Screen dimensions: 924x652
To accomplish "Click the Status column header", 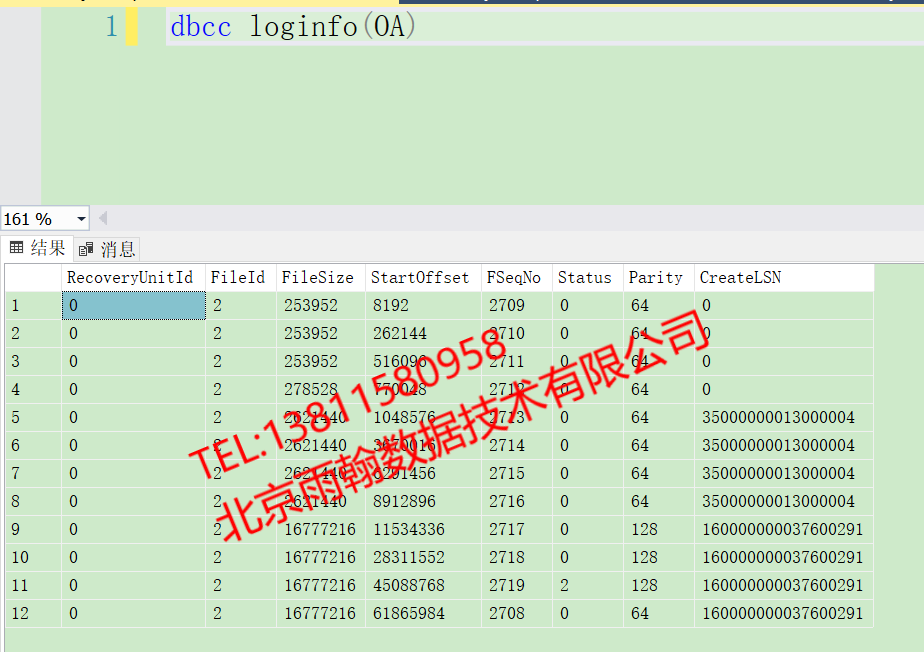I will click(588, 278).
